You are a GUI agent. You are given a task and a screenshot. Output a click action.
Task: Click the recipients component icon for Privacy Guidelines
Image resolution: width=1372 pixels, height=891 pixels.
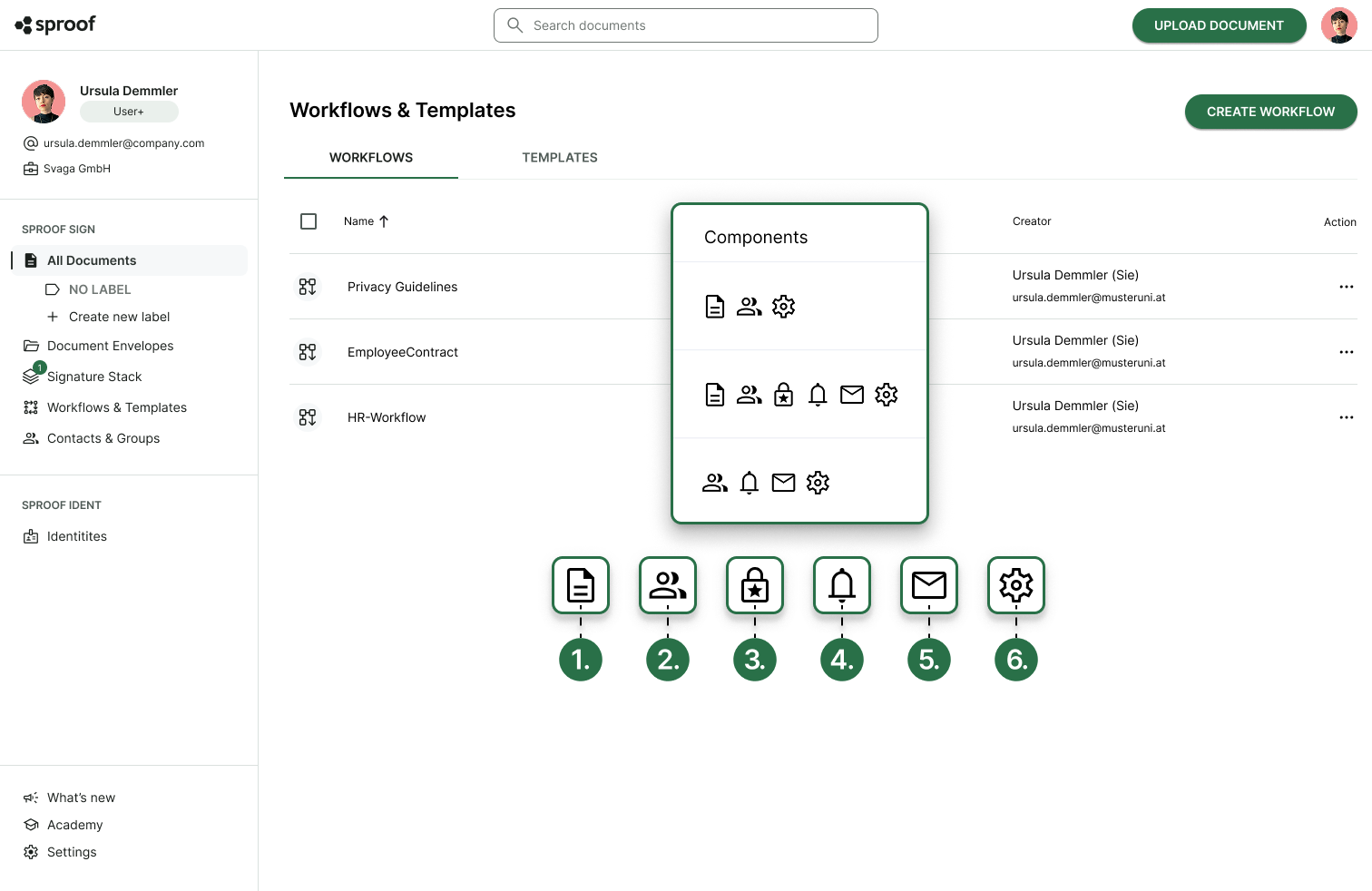click(750, 307)
